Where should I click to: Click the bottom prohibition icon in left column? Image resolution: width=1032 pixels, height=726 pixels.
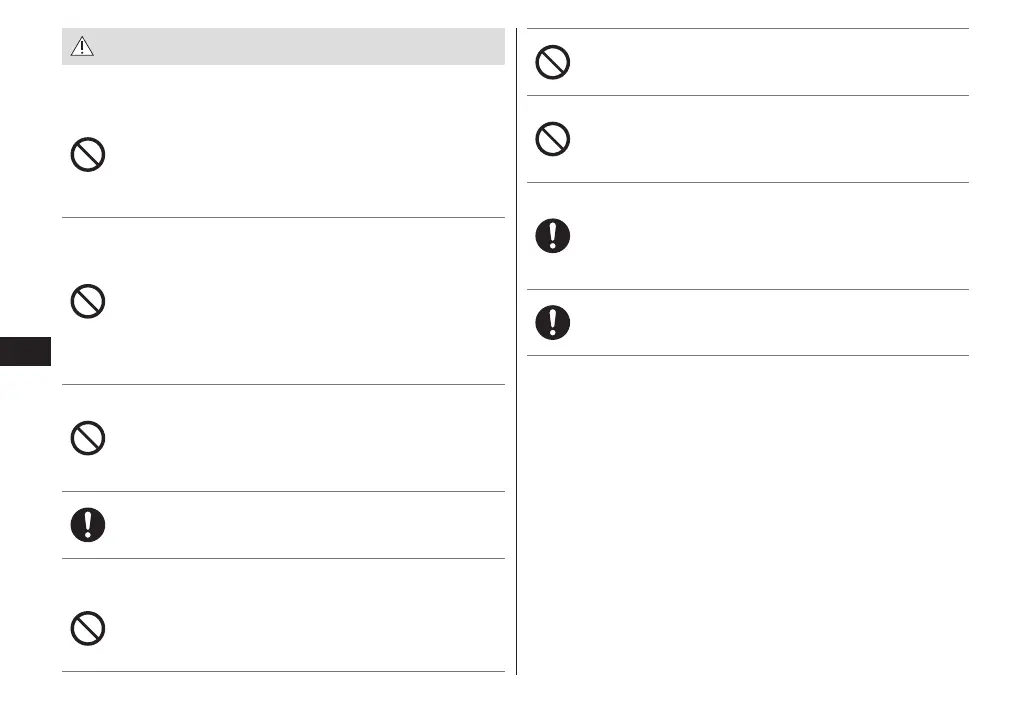point(88,627)
